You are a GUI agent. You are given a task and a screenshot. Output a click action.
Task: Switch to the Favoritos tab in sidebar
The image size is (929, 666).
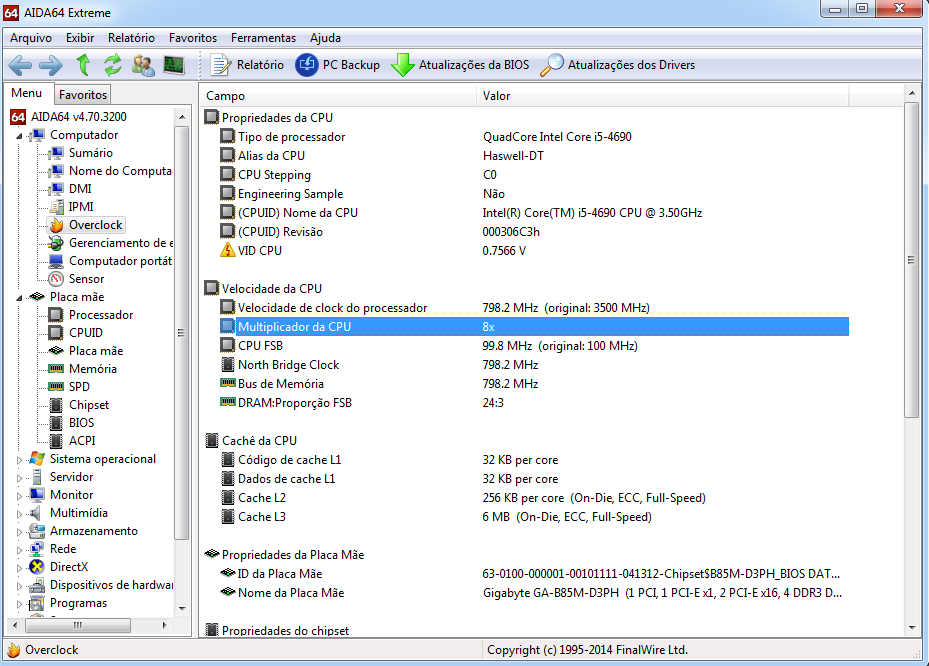[x=83, y=95]
